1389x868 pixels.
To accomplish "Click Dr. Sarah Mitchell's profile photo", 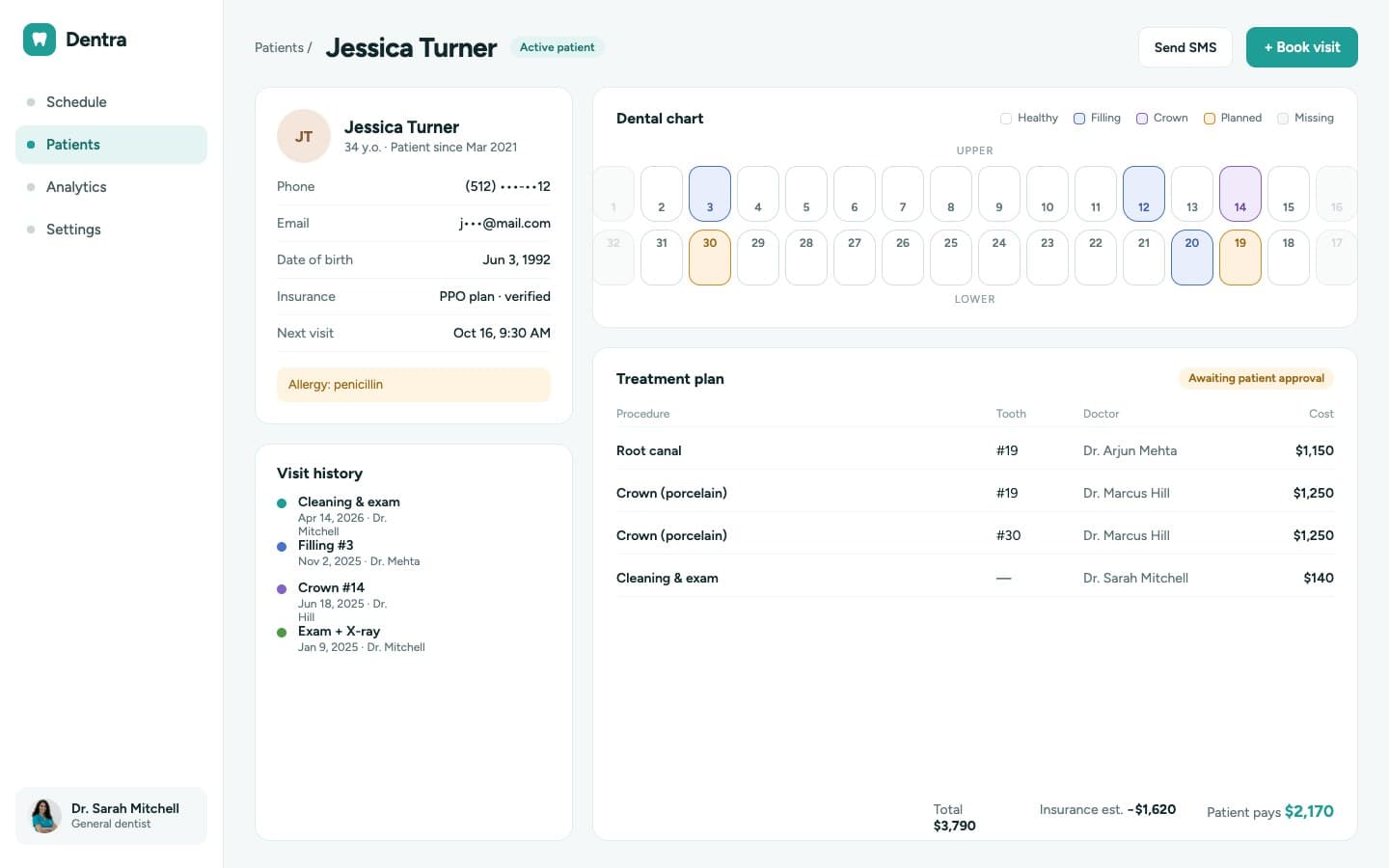I will pyautogui.click(x=44, y=816).
